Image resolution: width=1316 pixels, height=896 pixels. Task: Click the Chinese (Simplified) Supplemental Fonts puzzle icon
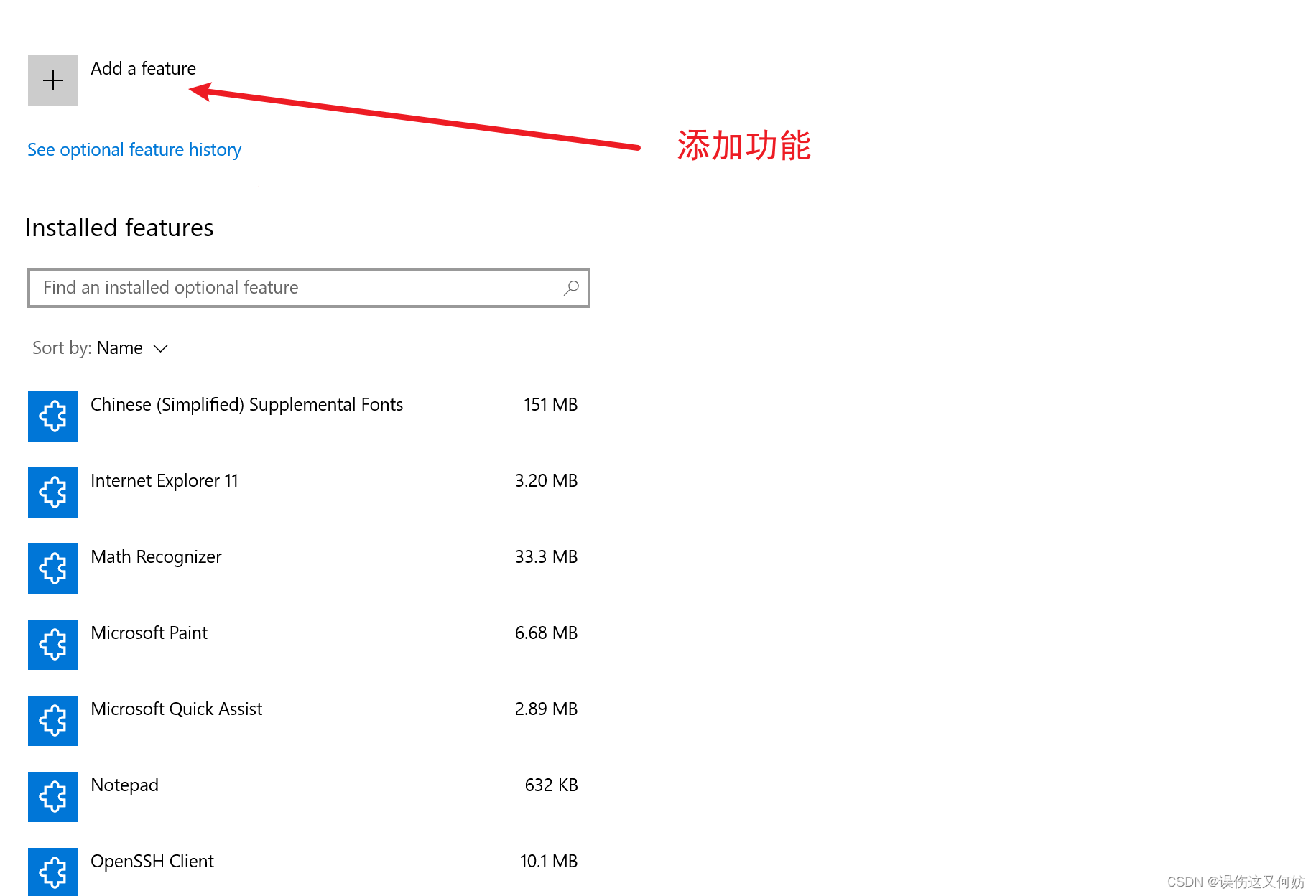coord(53,416)
